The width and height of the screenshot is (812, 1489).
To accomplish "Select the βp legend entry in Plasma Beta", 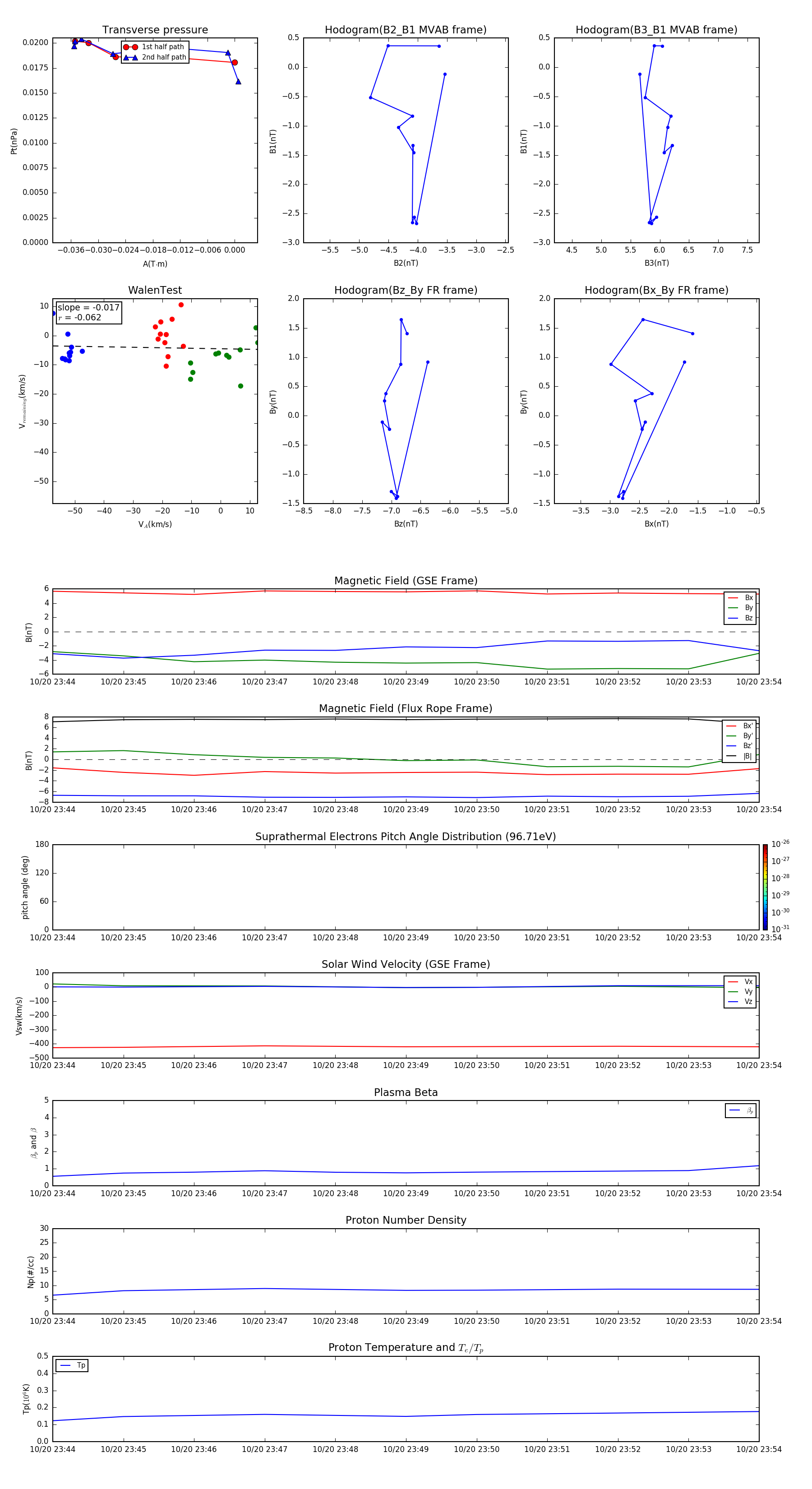I will [x=741, y=1110].
